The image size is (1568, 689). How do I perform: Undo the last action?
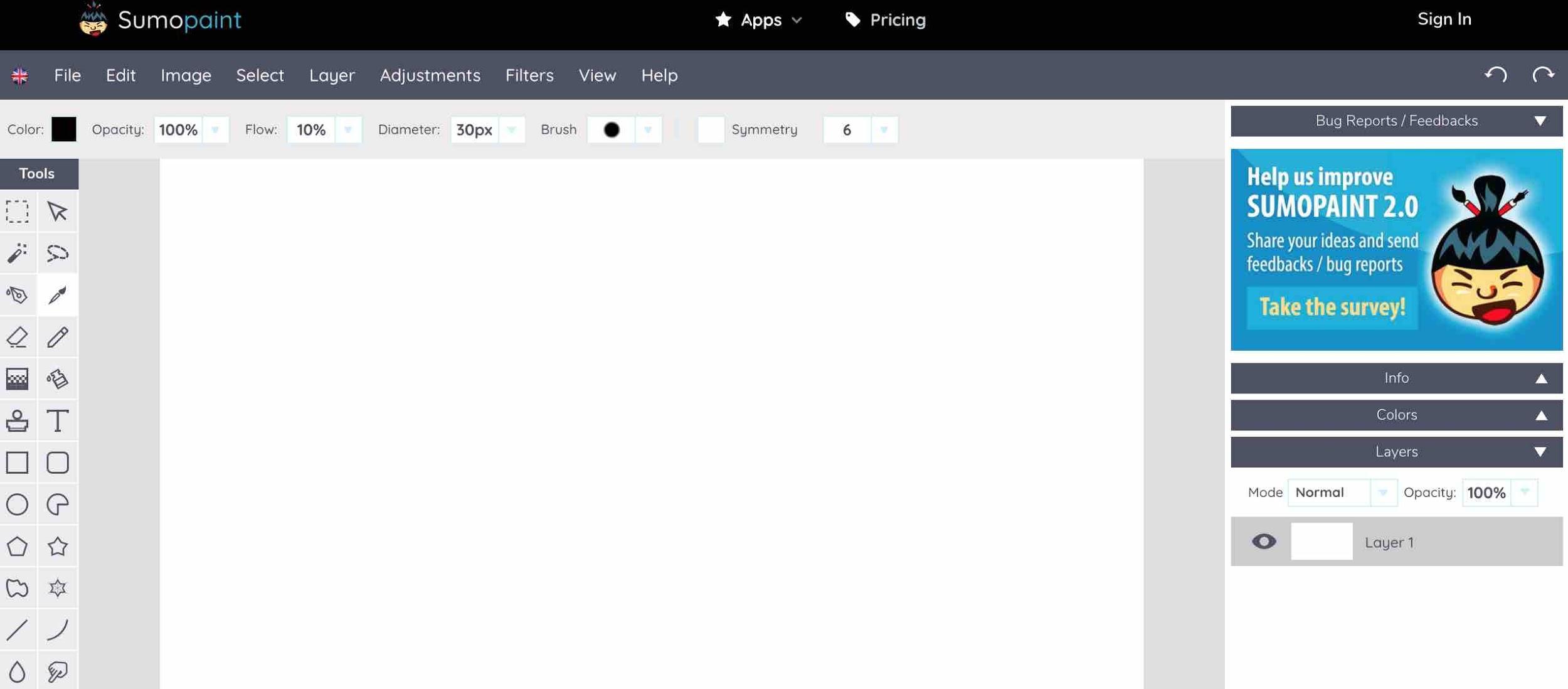[x=1496, y=75]
